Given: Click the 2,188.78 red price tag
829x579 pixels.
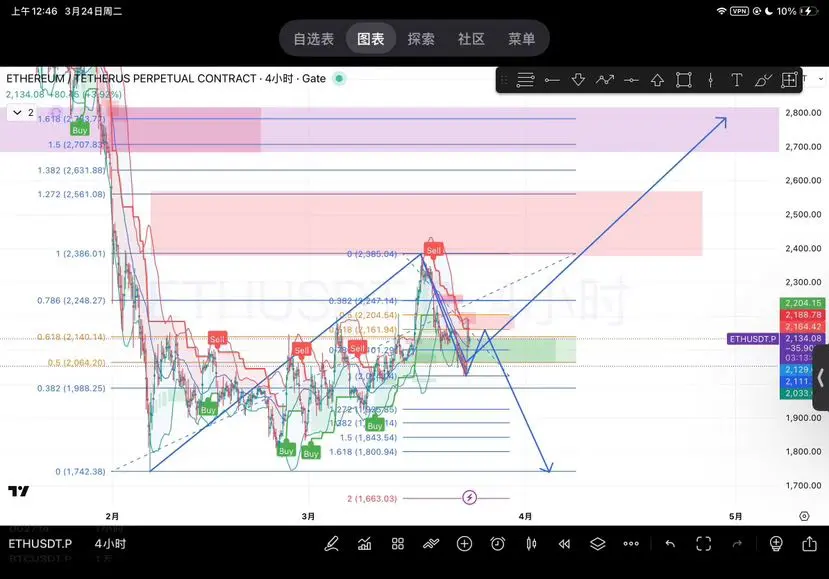Looking at the screenshot, I should coord(803,315).
